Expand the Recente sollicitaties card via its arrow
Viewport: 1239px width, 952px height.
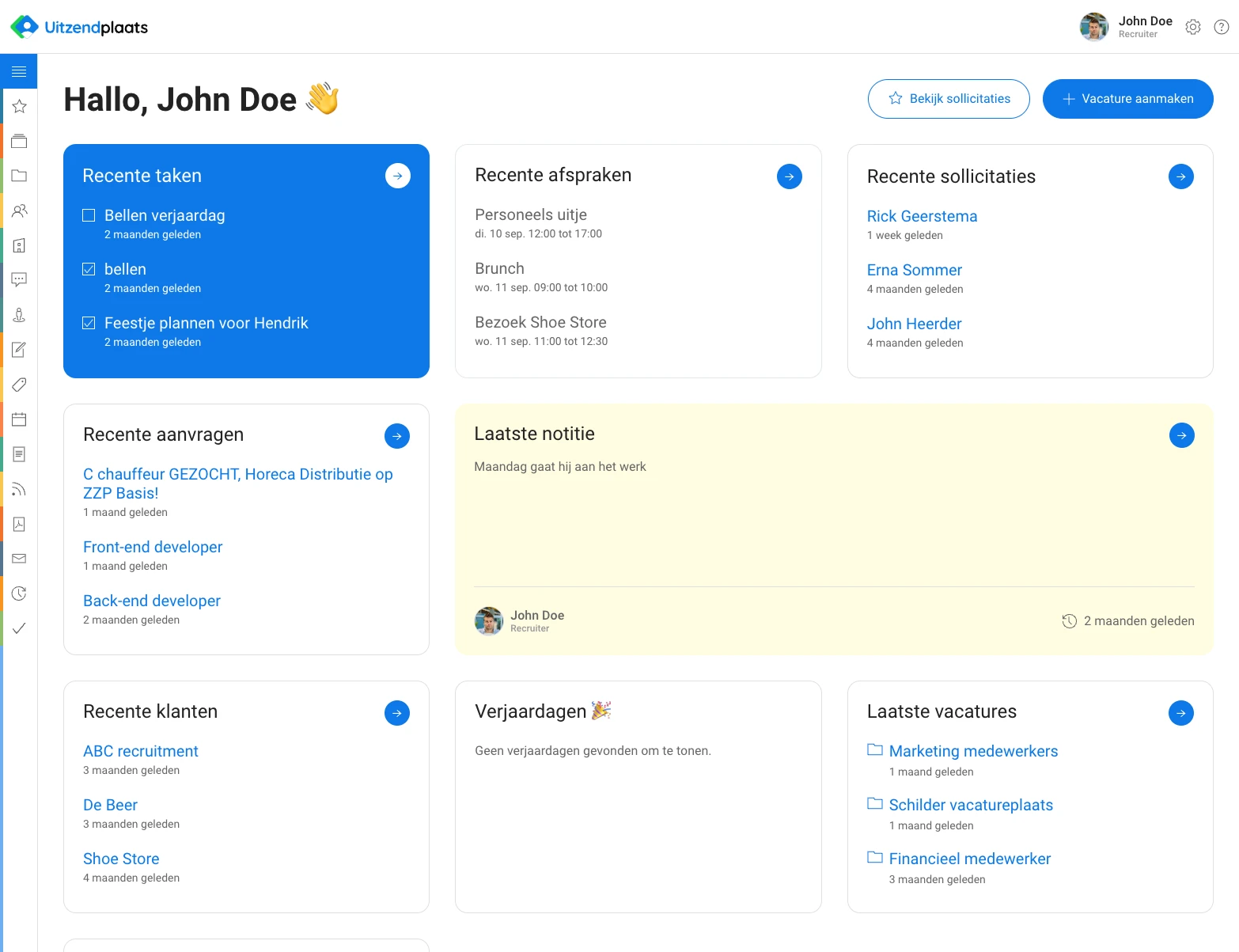pos(1180,176)
